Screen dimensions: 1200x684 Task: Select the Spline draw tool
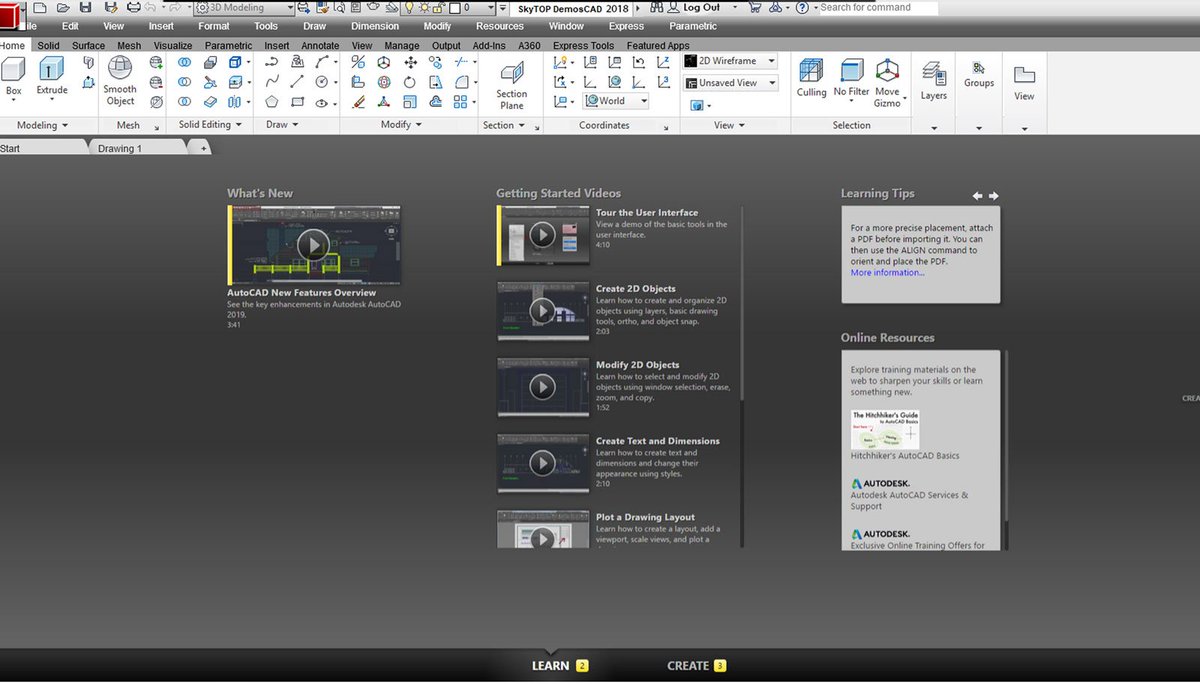point(272,82)
